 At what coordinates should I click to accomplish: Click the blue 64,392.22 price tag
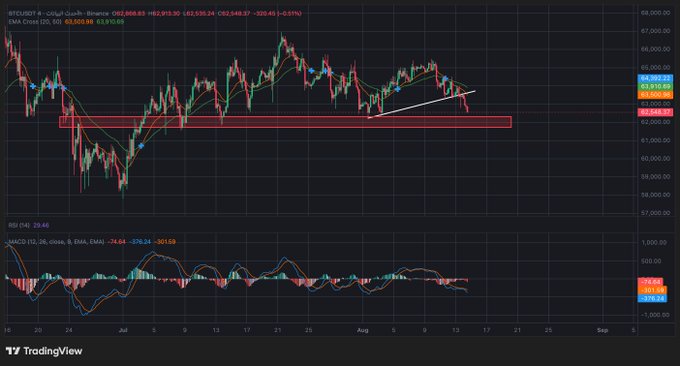655,78
